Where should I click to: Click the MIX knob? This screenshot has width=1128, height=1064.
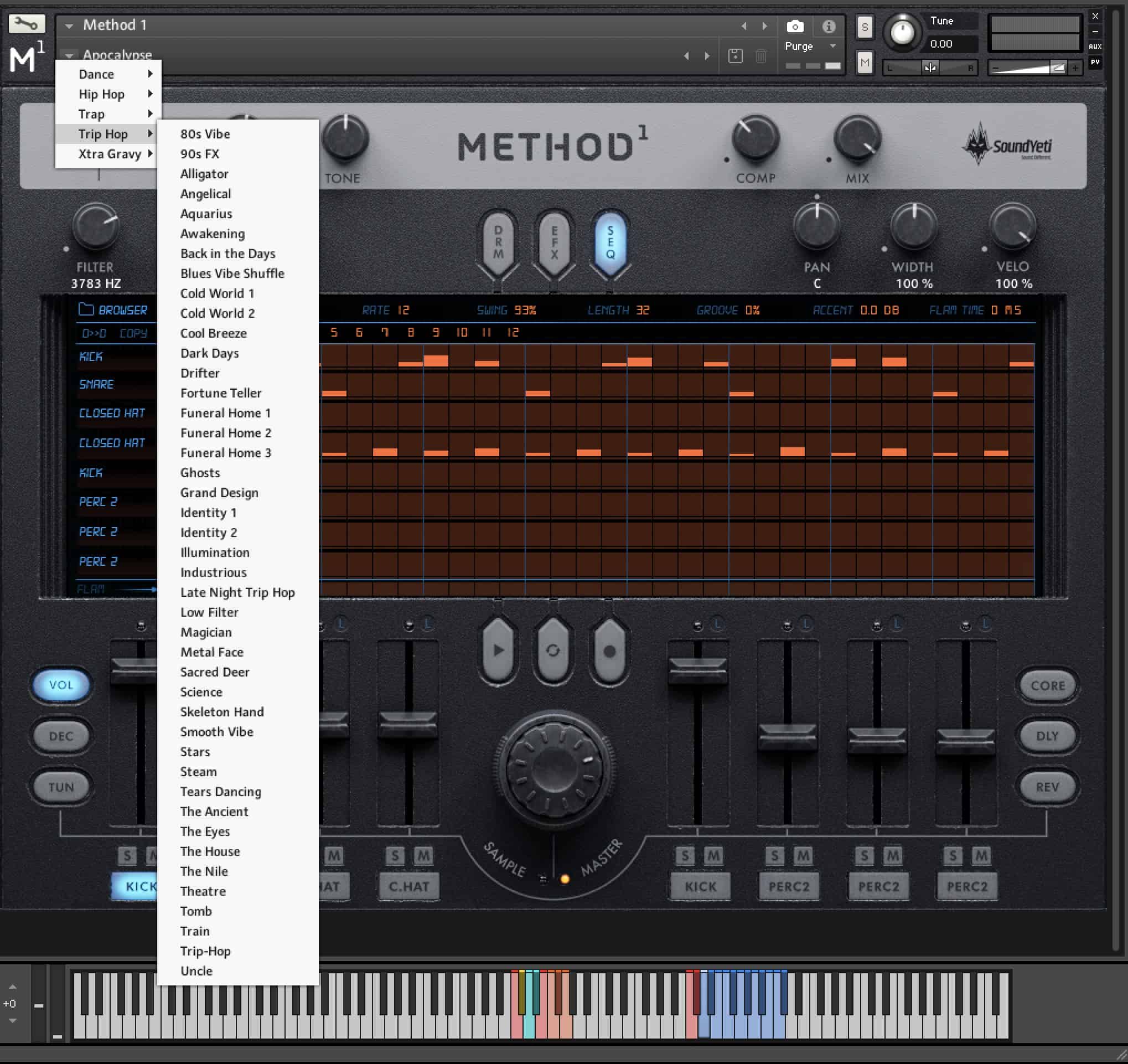[857, 138]
